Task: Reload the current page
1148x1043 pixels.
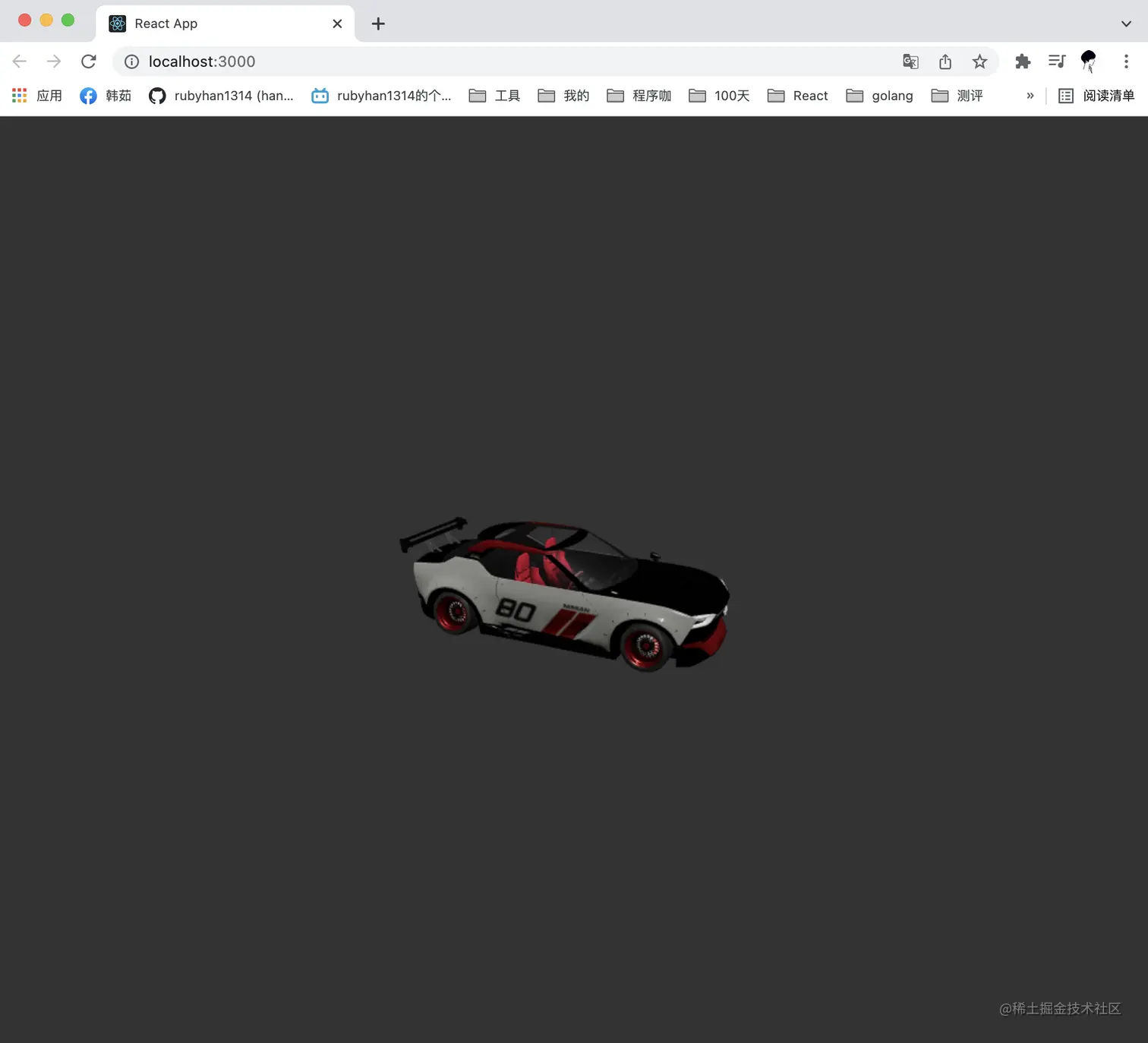Action: click(x=89, y=61)
